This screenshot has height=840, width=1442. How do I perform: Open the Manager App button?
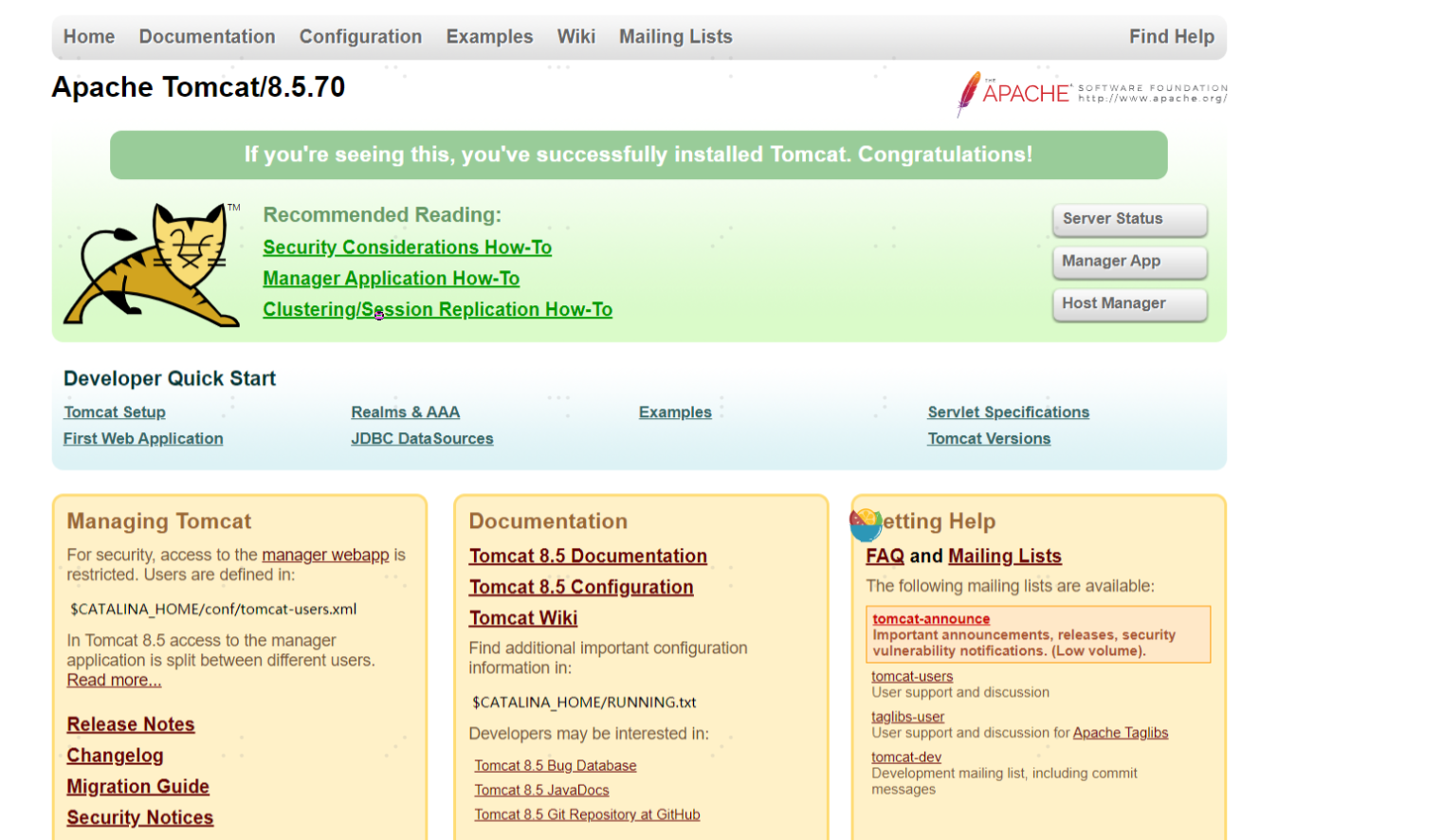[x=1129, y=262]
